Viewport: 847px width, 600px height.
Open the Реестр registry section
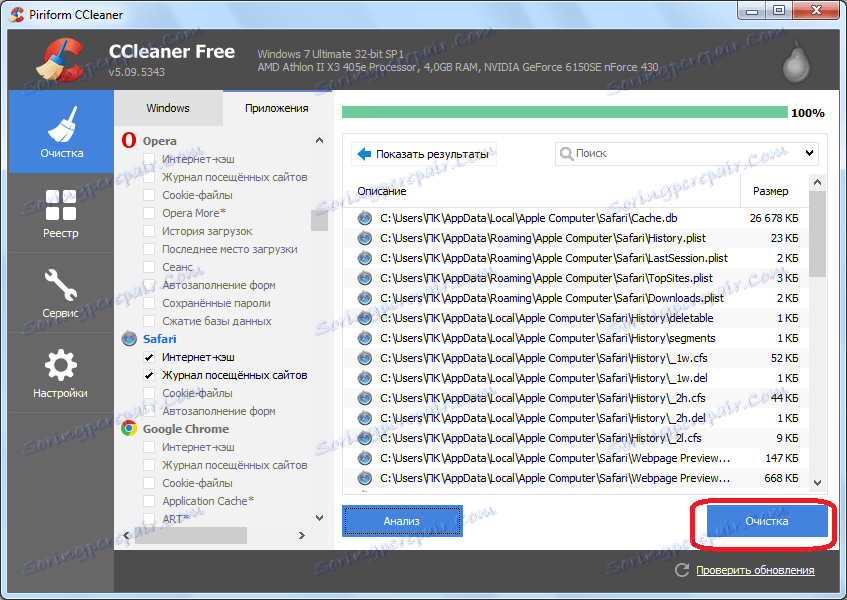pos(61,213)
